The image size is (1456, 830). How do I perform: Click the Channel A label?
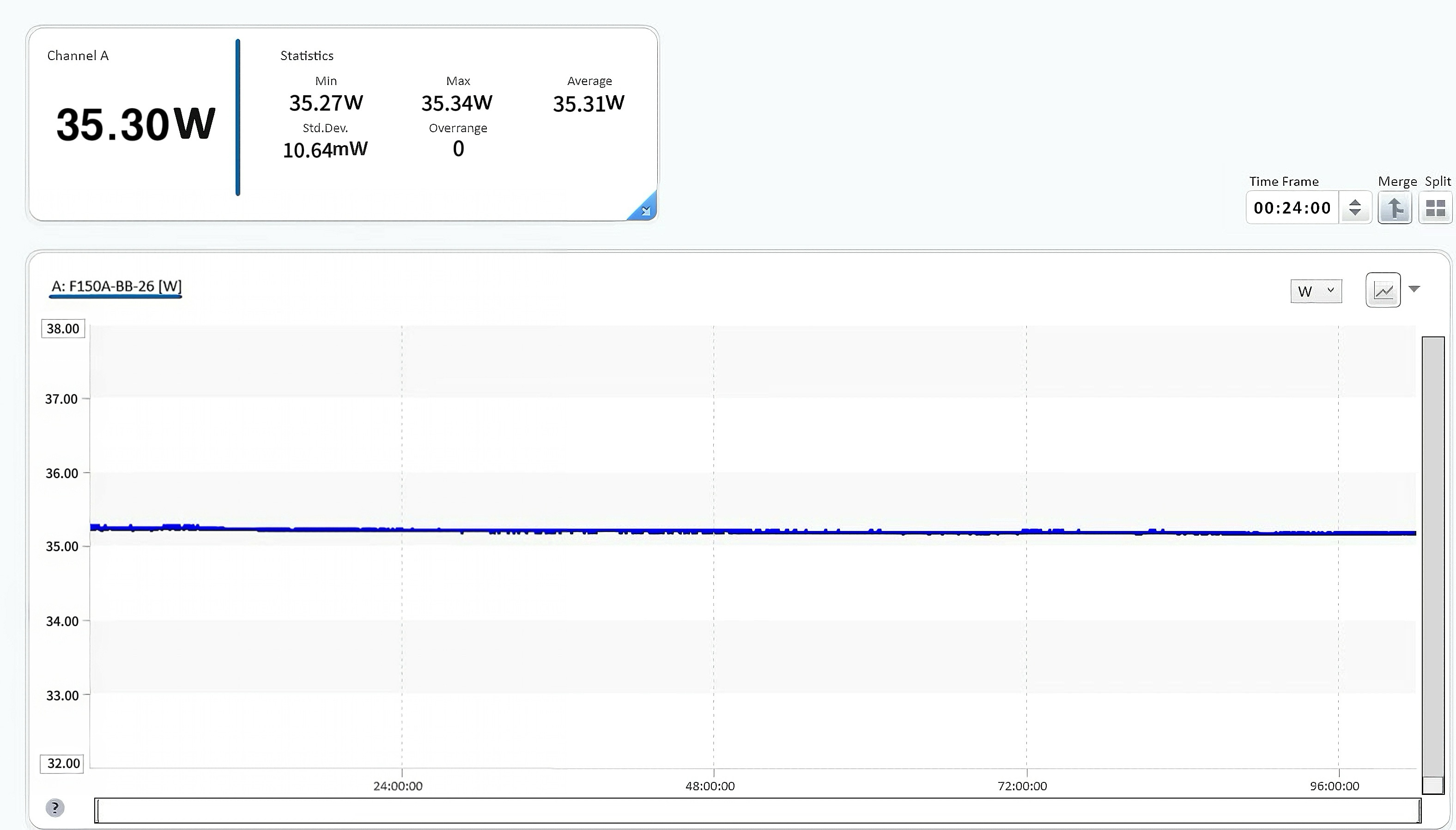78,56
